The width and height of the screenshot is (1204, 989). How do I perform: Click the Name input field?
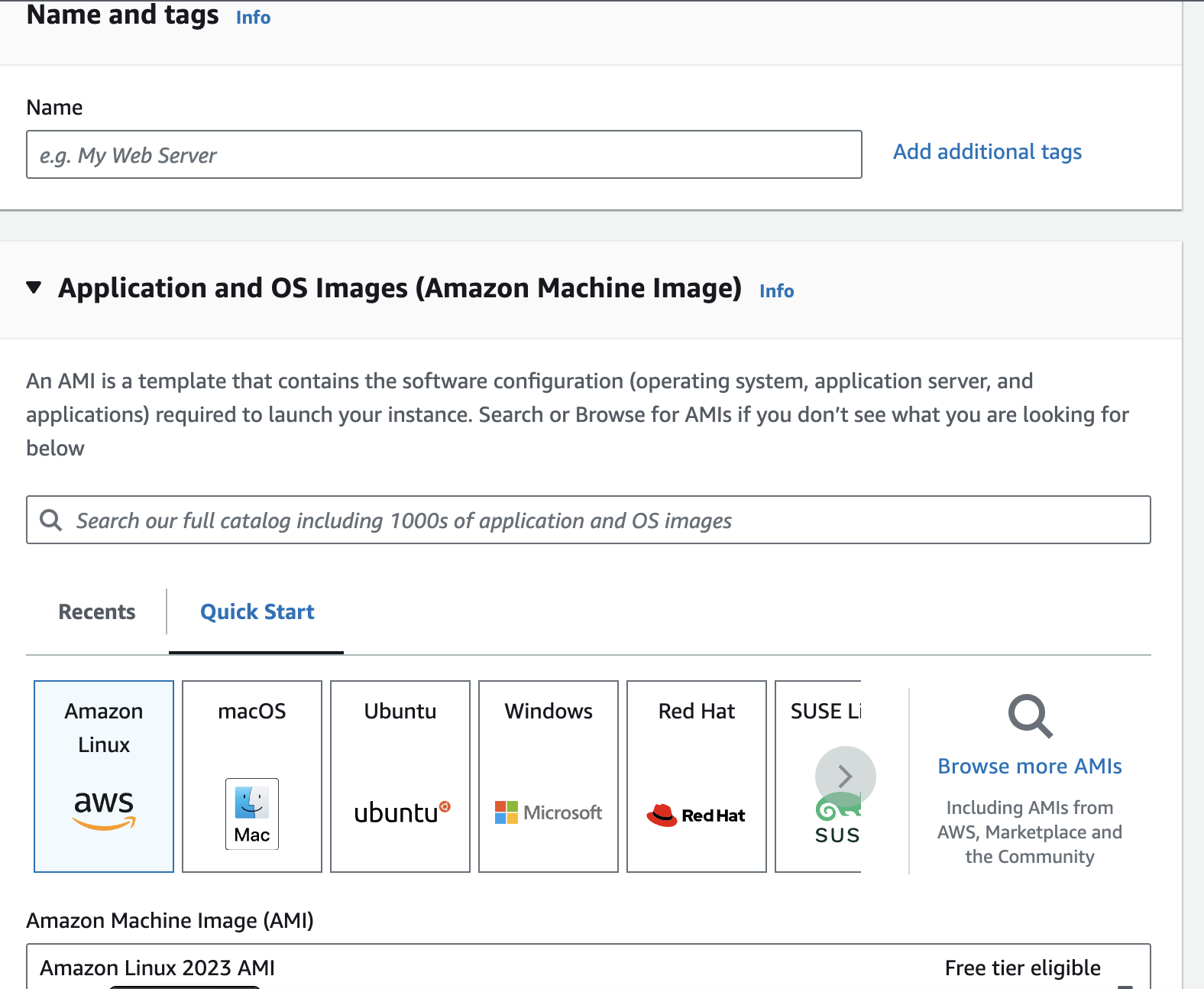click(444, 154)
